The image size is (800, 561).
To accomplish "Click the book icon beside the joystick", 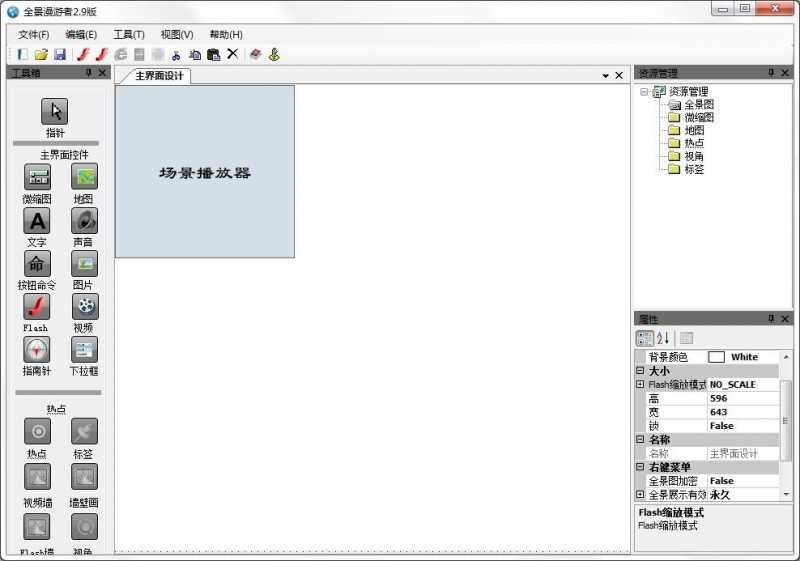I will (256, 55).
